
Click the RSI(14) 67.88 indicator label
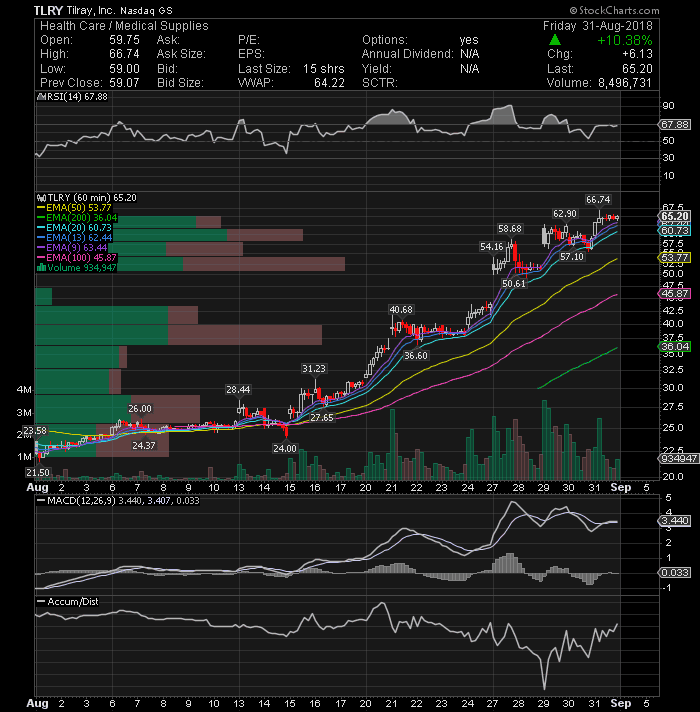click(x=77, y=97)
